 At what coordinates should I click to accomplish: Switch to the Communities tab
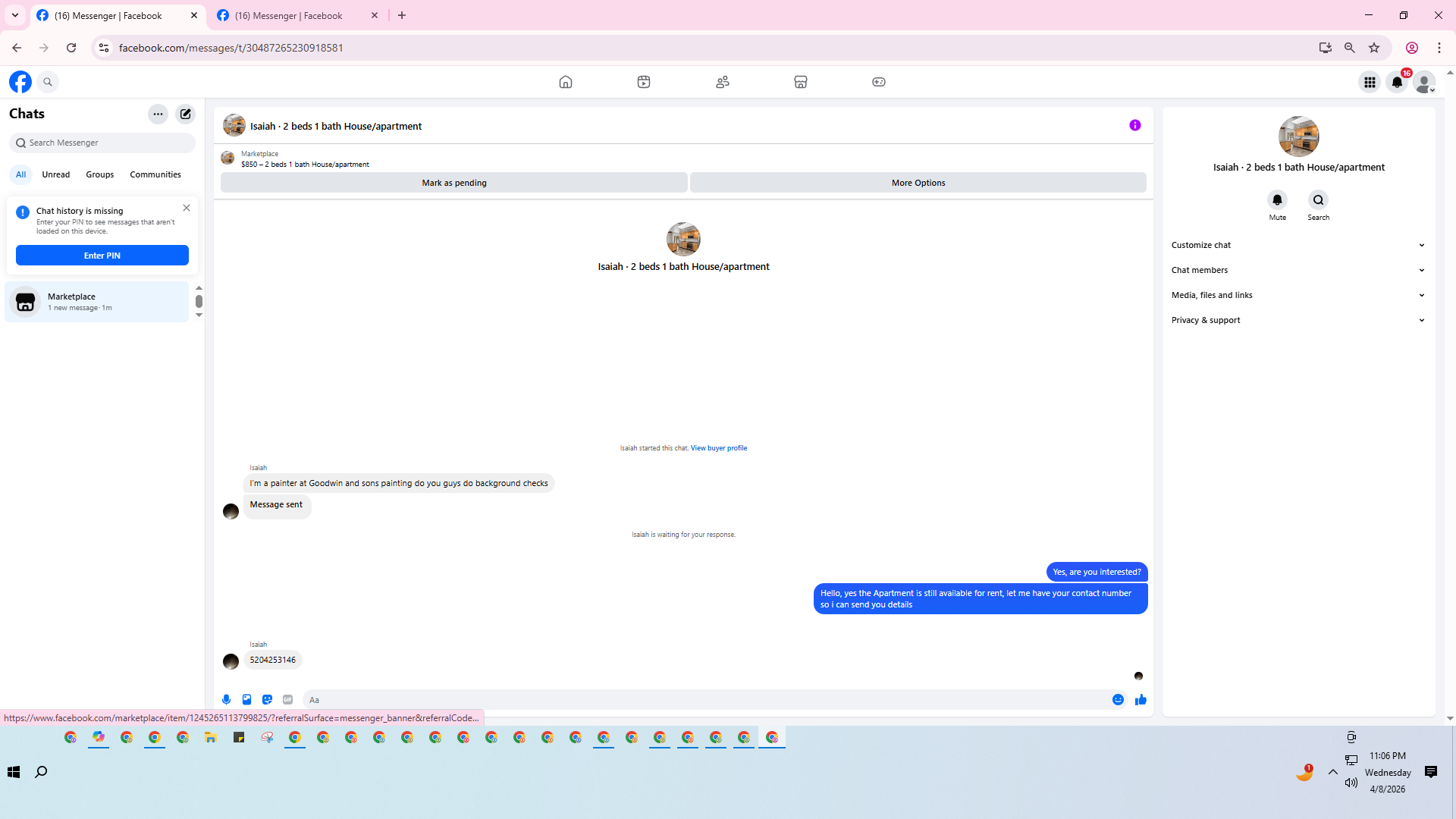(155, 174)
